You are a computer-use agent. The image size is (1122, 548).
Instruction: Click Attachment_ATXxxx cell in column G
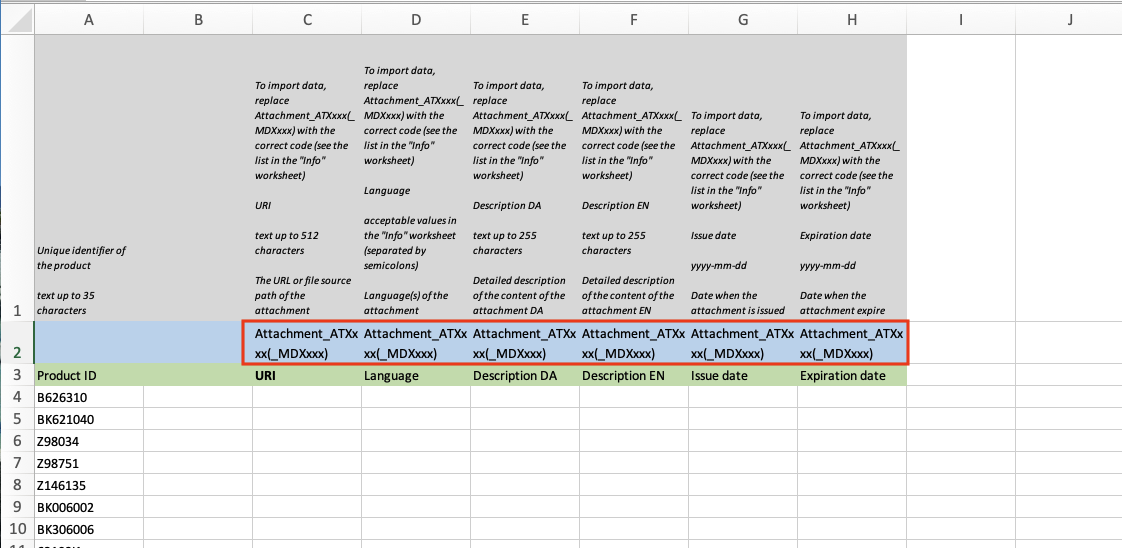743,343
